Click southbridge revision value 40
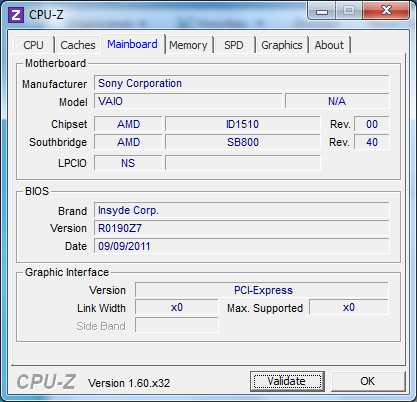The height and width of the screenshot is (402, 417). [x=372, y=142]
